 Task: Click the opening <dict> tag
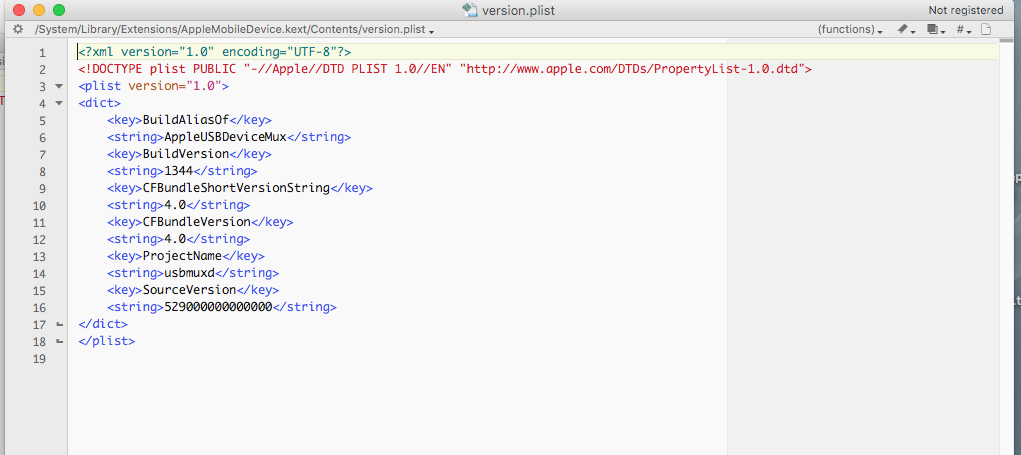(100, 103)
